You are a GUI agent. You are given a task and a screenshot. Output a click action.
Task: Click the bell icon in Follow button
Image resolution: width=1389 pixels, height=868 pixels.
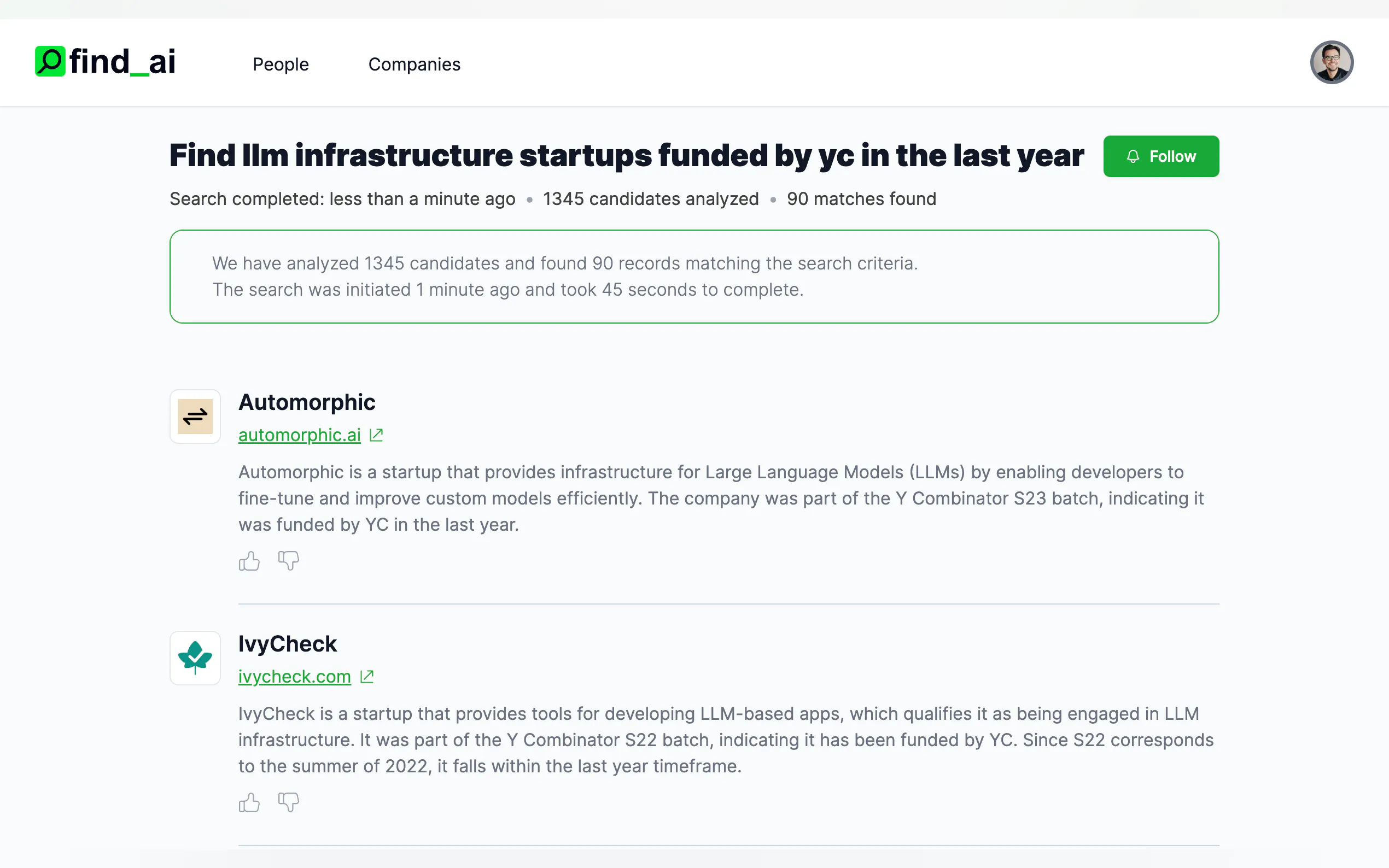tap(1133, 156)
